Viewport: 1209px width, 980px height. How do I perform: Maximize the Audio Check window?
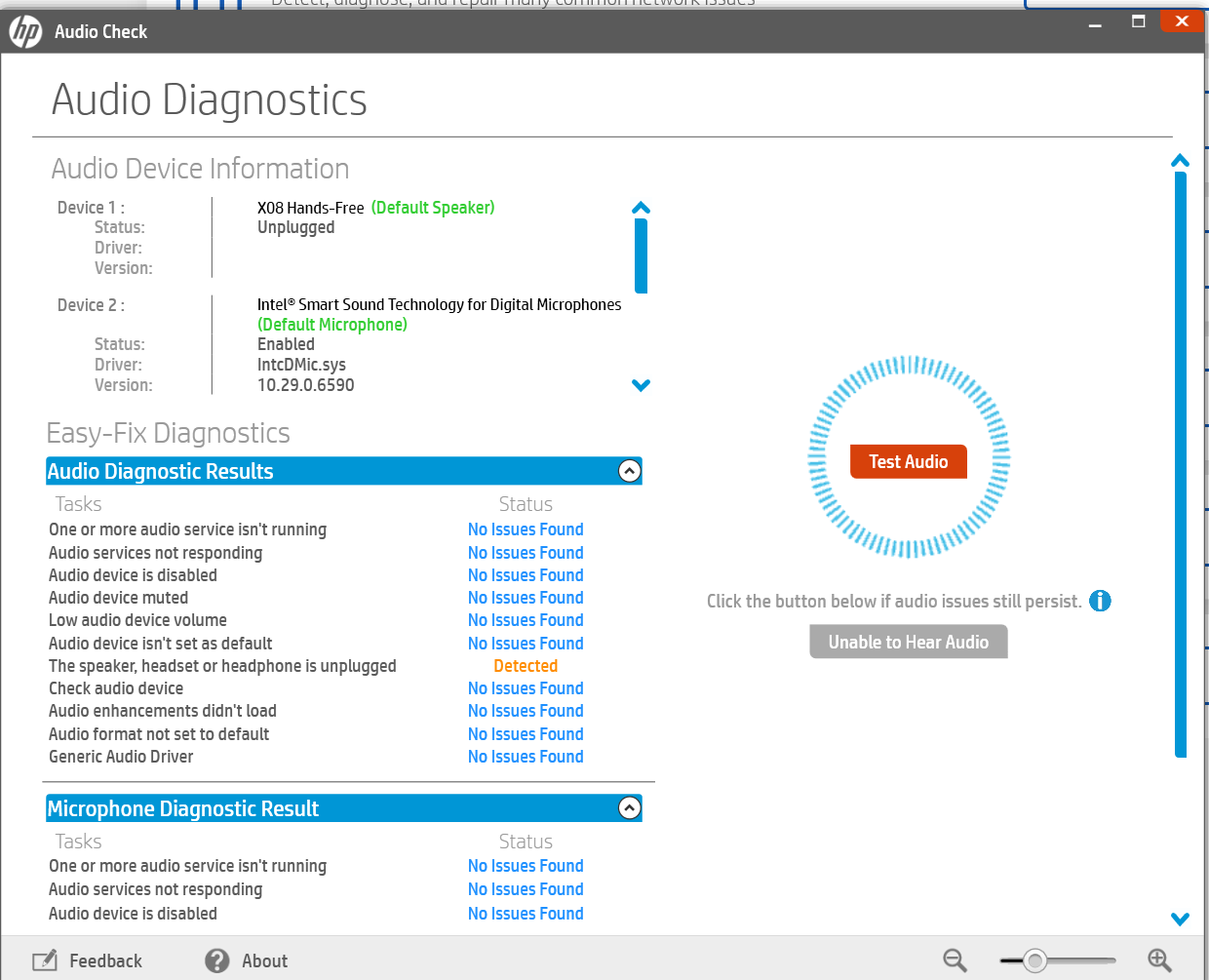(x=1138, y=21)
